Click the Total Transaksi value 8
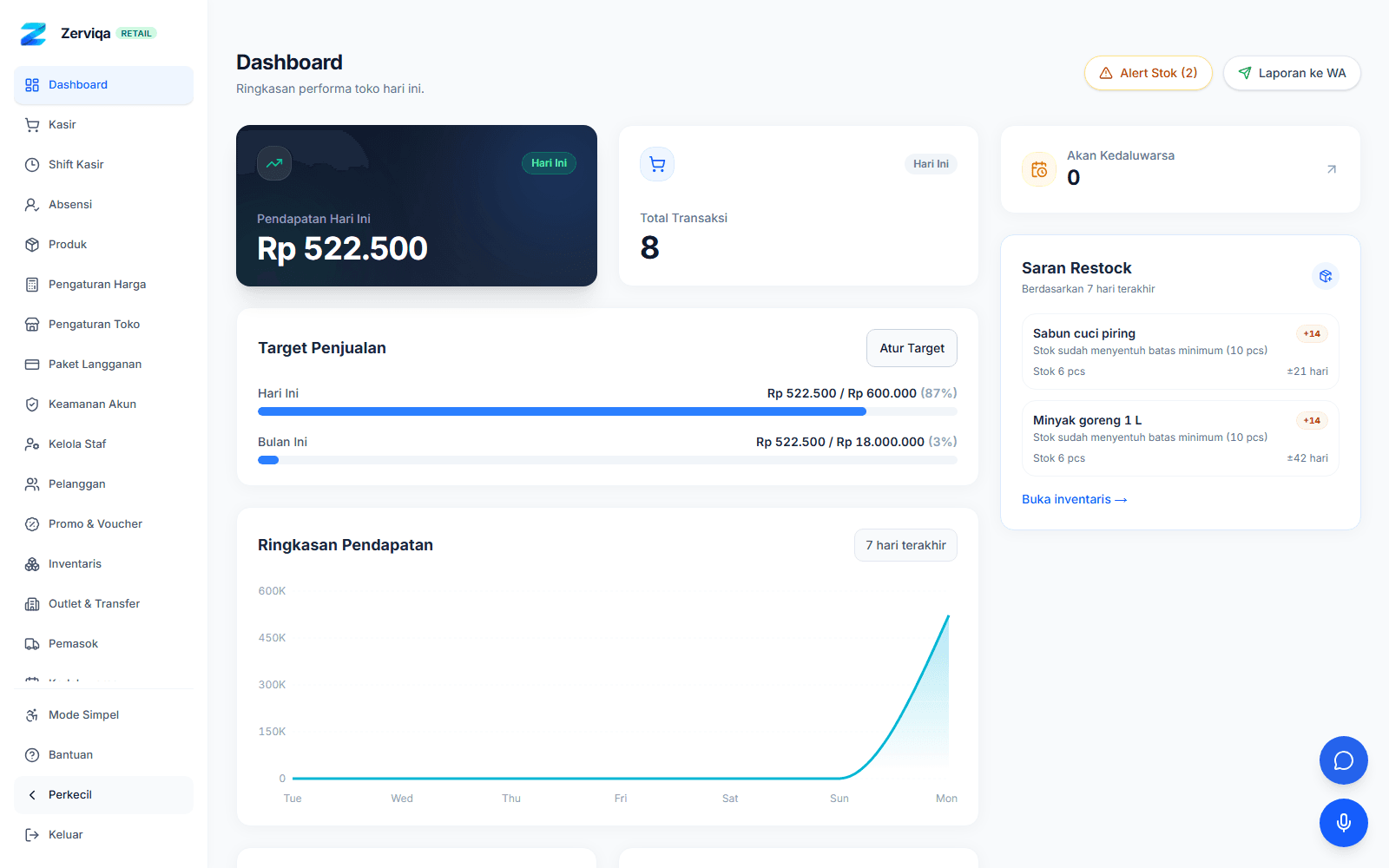Viewport: 1389px width, 868px height. click(650, 248)
